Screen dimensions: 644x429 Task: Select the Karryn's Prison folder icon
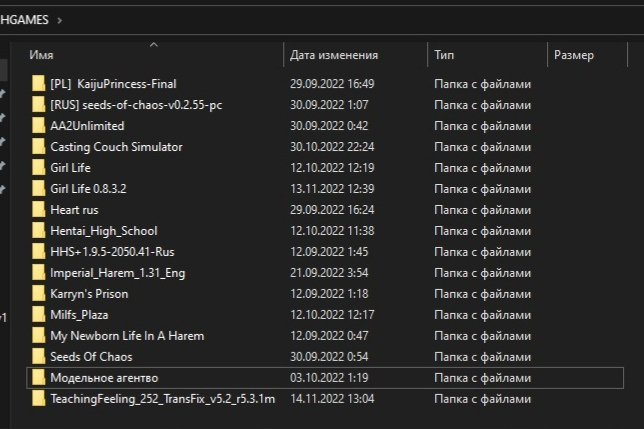tap(39, 293)
